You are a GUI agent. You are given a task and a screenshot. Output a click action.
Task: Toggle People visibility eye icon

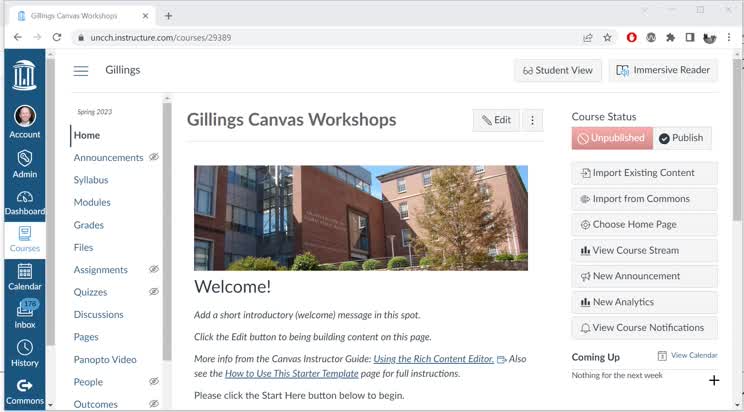pyautogui.click(x=154, y=381)
